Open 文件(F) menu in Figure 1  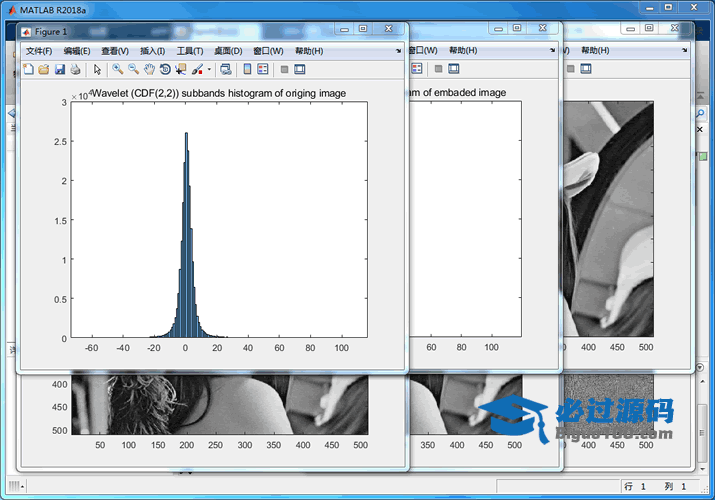(x=39, y=50)
